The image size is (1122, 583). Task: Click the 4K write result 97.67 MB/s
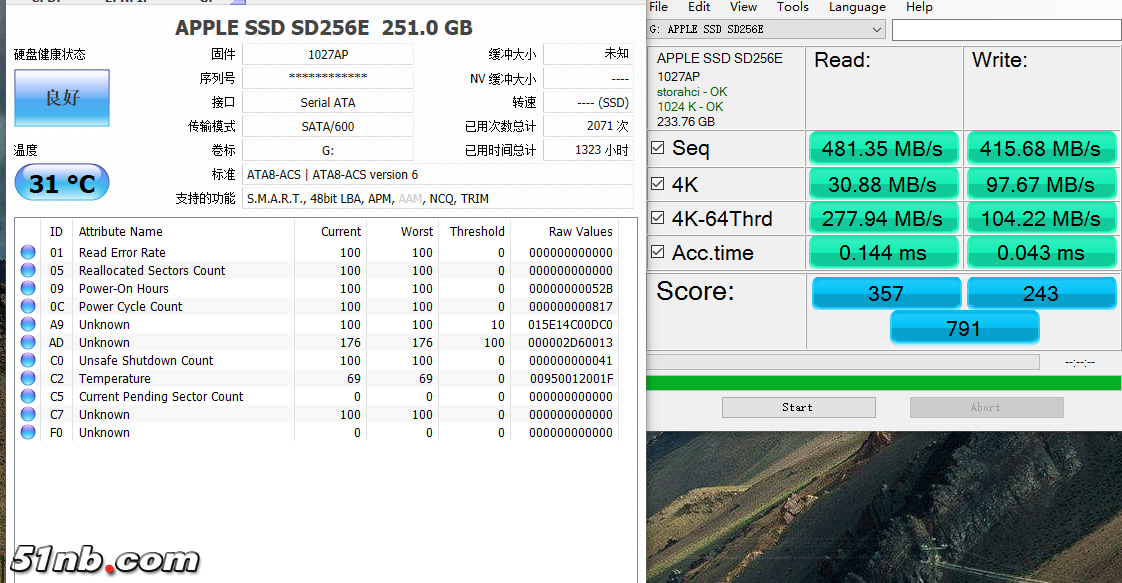1040,185
